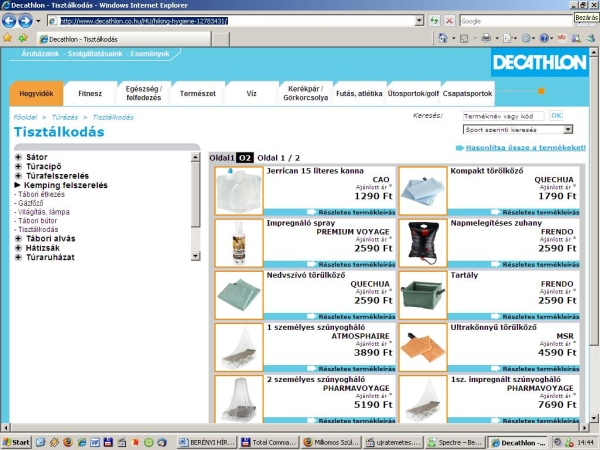Open the RSS feeds toolbar icon
The image size is (600, 450).
[x=464, y=38]
